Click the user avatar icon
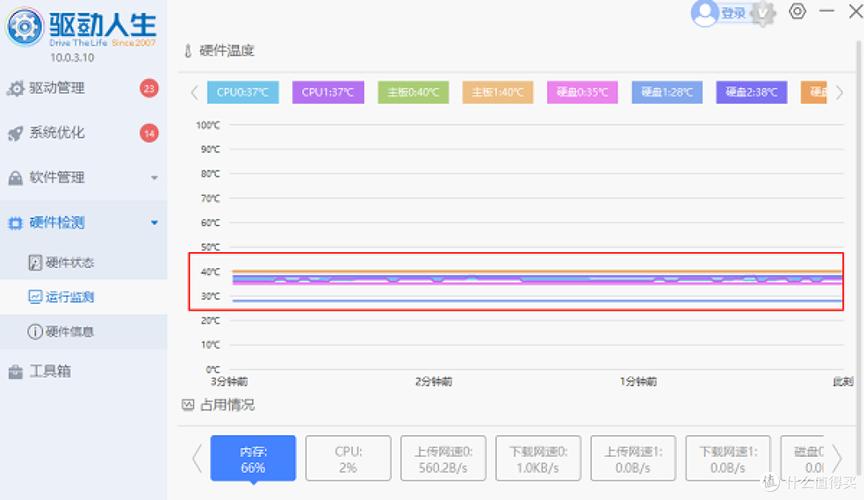The width and height of the screenshot is (864, 500). tap(705, 13)
